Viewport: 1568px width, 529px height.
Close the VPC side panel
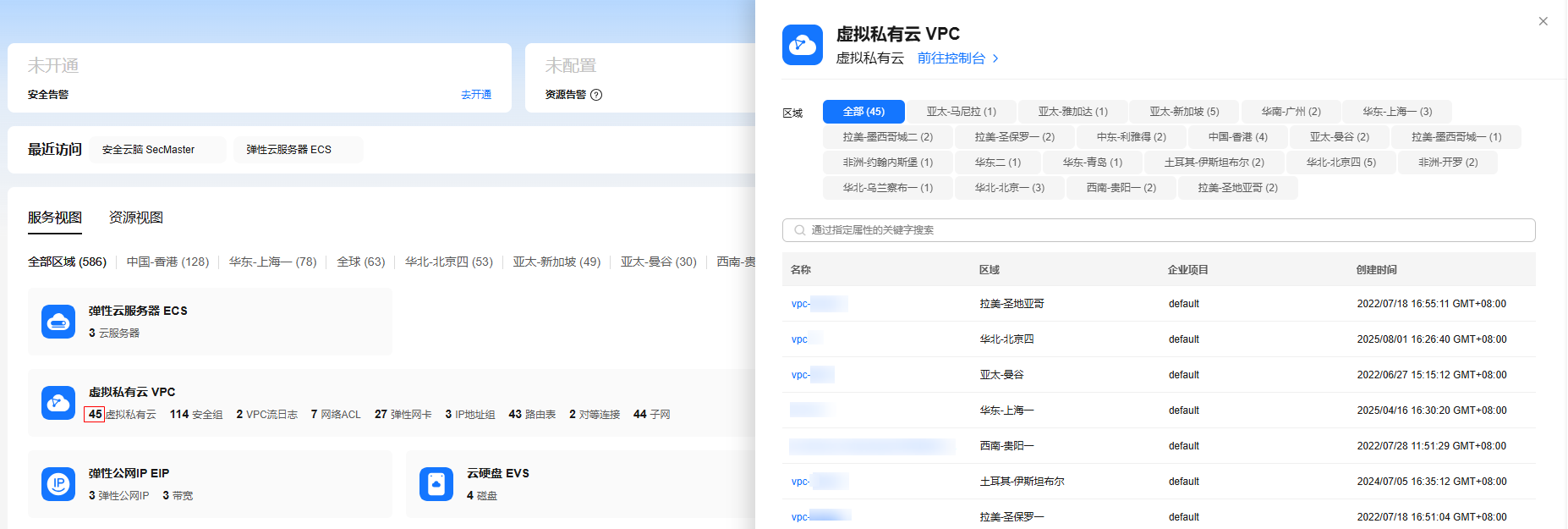click(1543, 21)
